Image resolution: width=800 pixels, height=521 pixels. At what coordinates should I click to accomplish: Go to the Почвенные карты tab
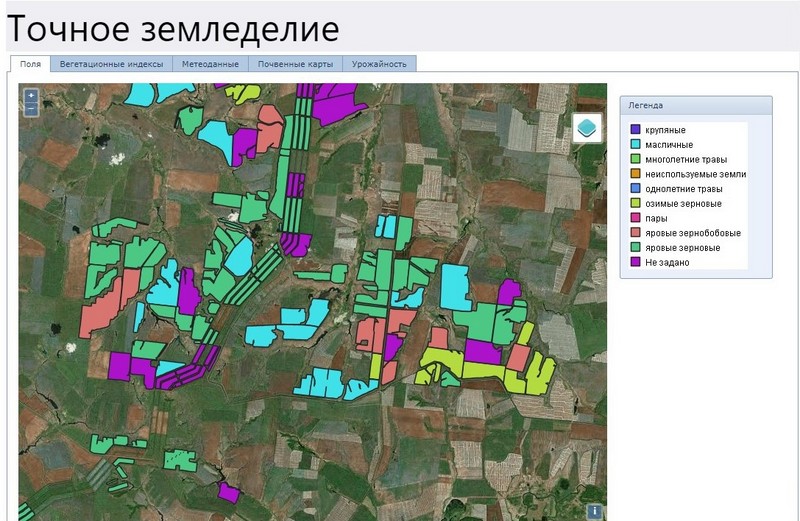294,64
